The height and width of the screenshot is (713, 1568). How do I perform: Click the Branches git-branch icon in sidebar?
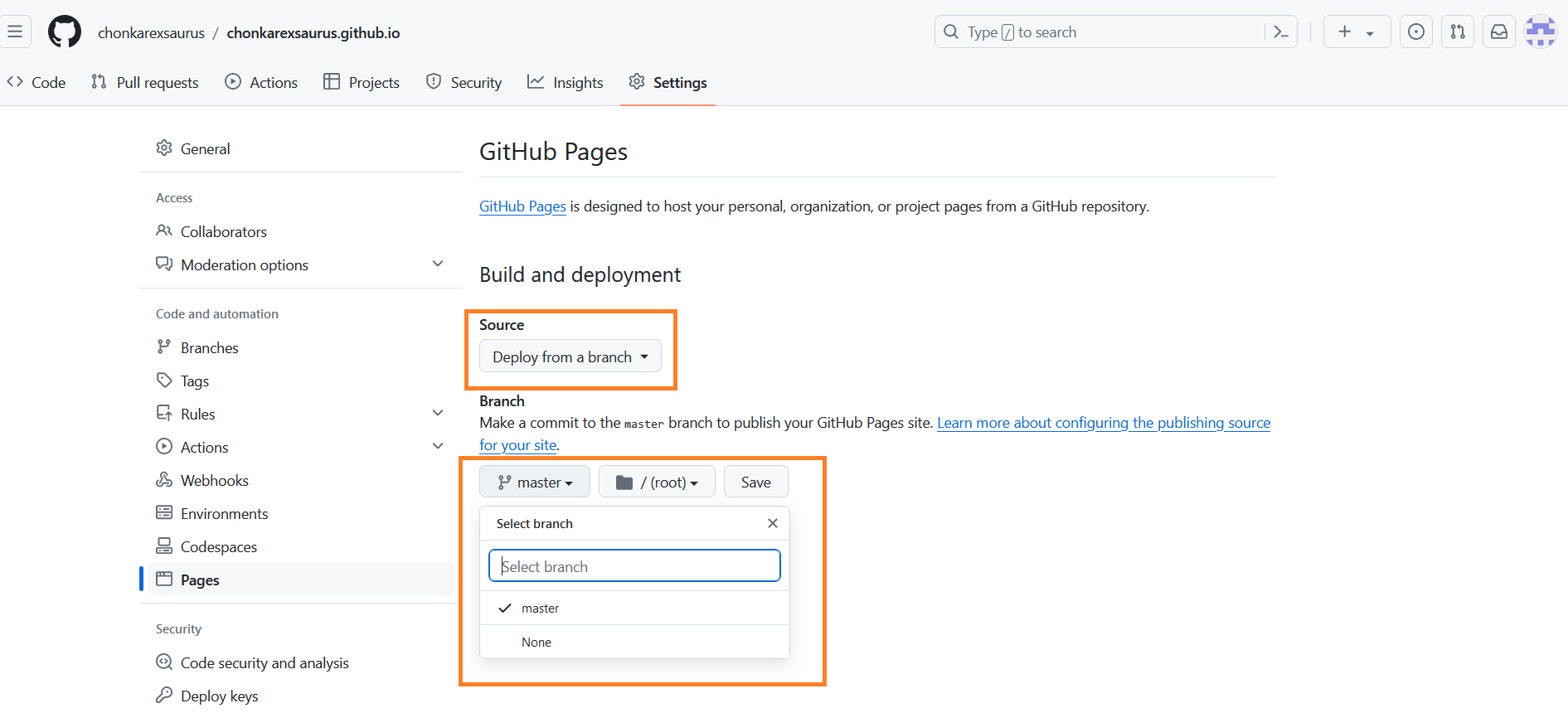coord(164,347)
